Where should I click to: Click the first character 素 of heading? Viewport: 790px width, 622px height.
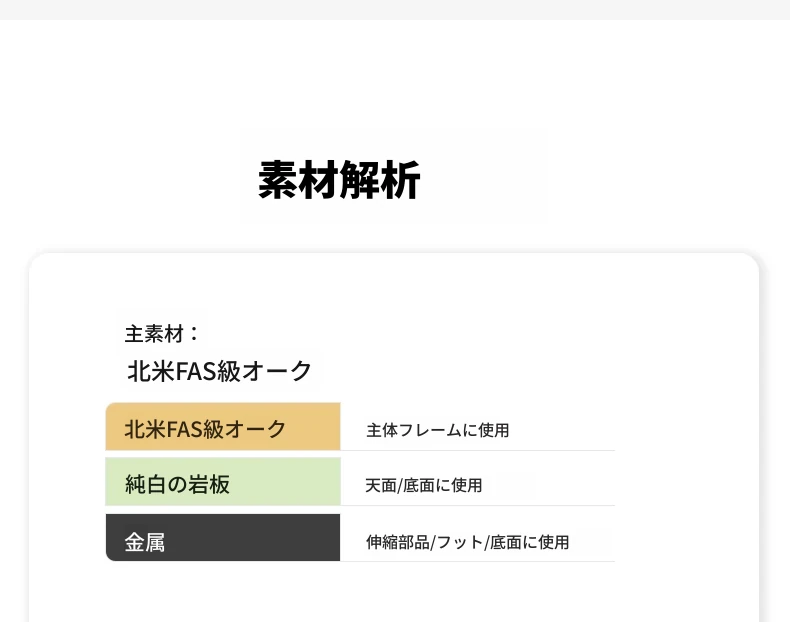click(x=278, y=180)
